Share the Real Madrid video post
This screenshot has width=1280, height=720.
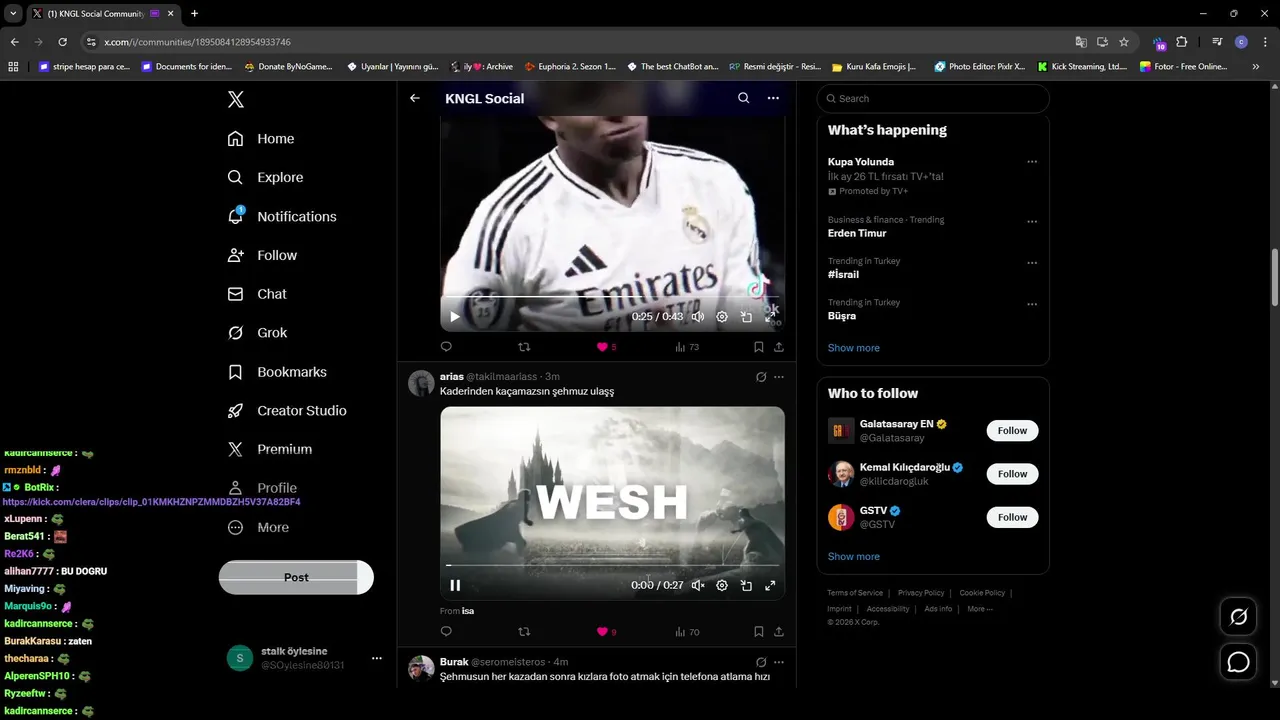pyautogui.click(x=779, y=347)
